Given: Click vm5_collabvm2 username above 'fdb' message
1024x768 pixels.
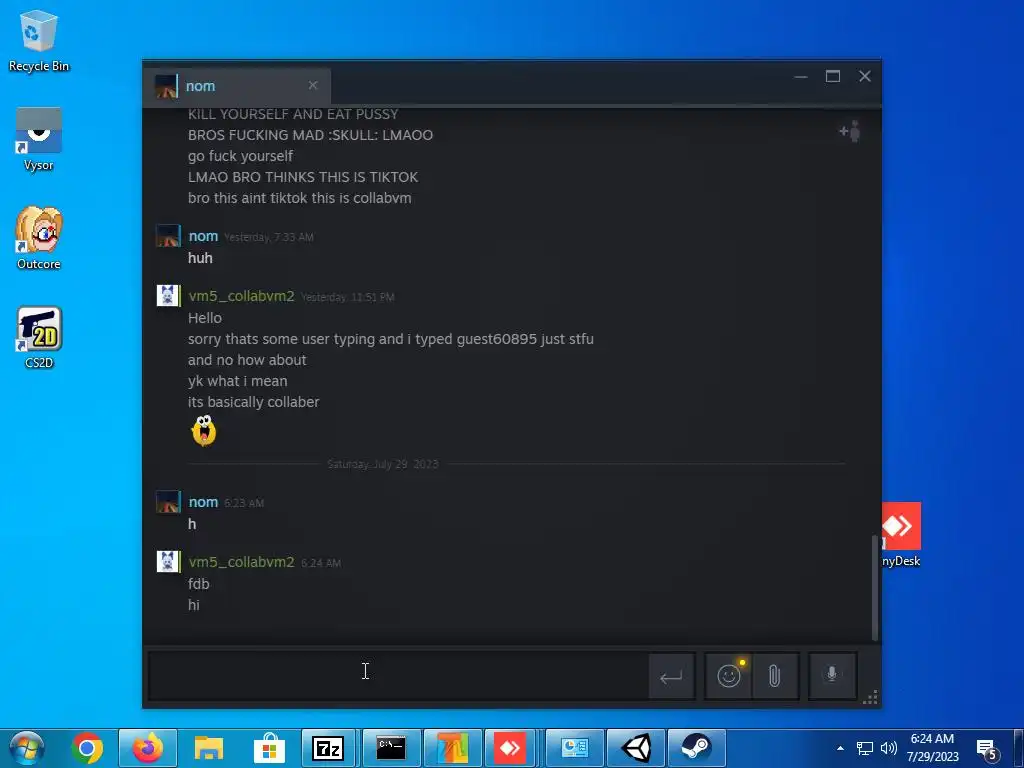Looking at the screenshot, I should [242, 562].
